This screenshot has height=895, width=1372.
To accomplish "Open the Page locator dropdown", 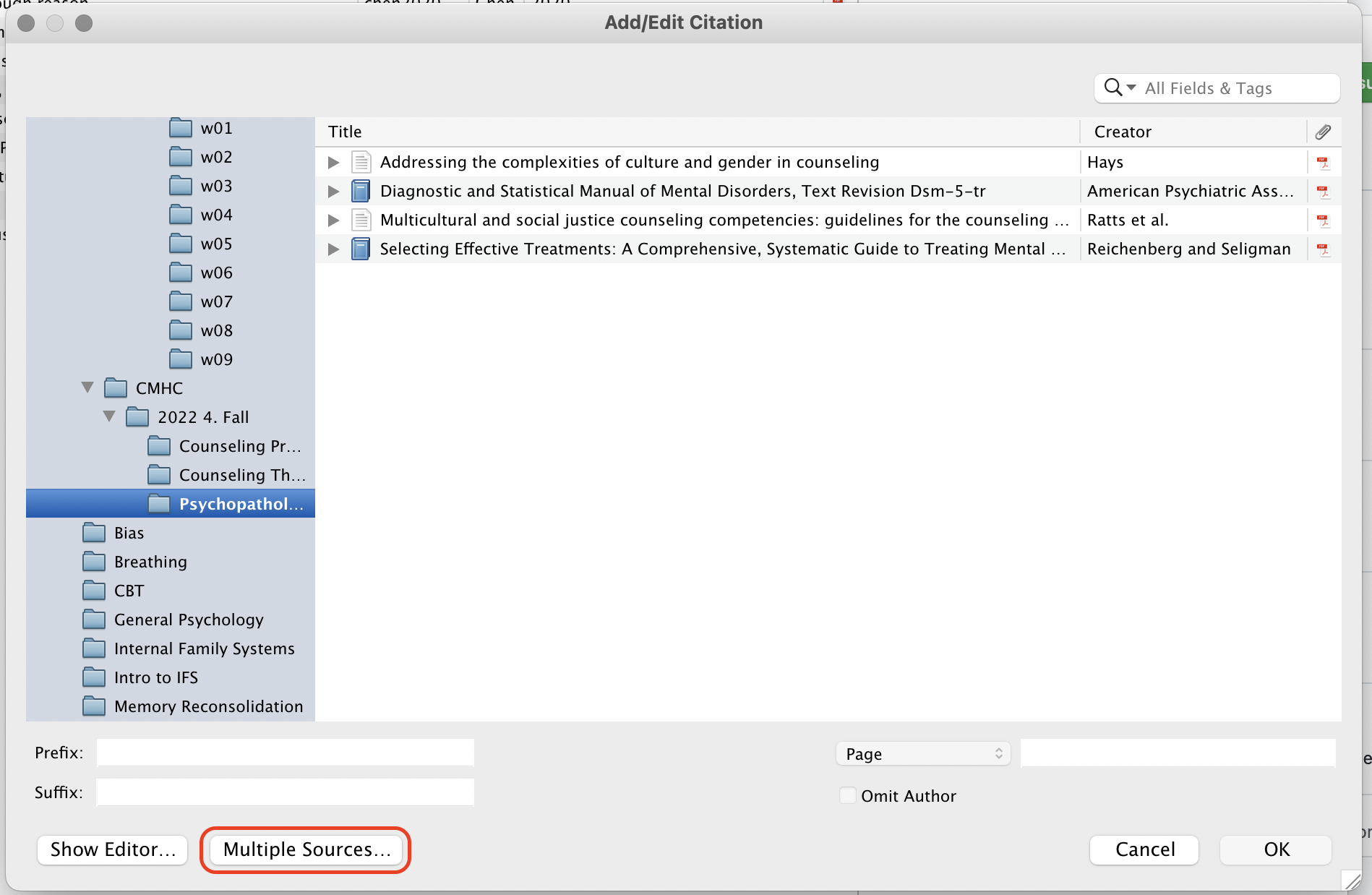I will [923, 753].
